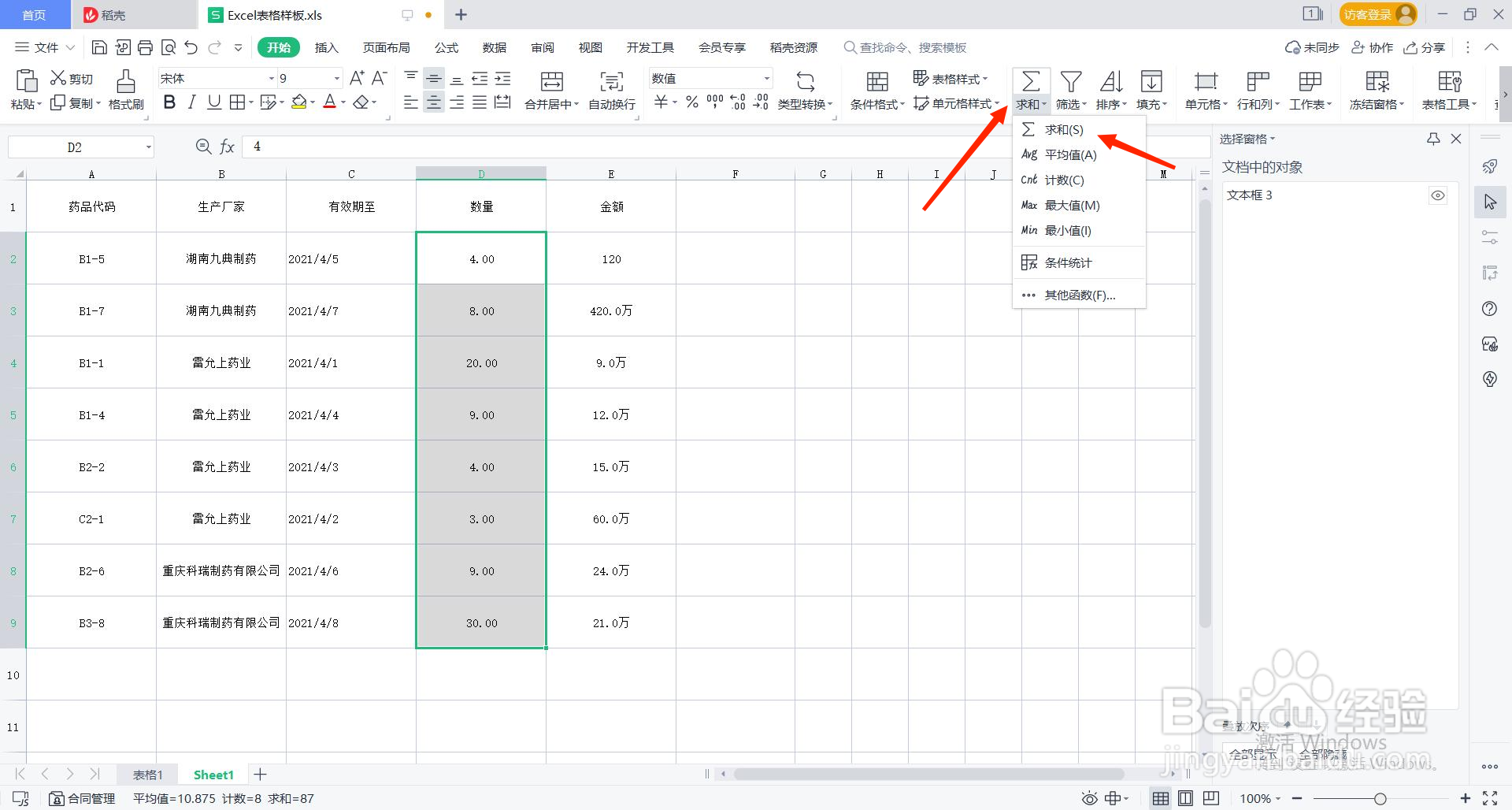Click the Cut (剪切) scissors icon
Image resolution: width=1512 pixels, height=810 pixels.
(x=58, y=78)
